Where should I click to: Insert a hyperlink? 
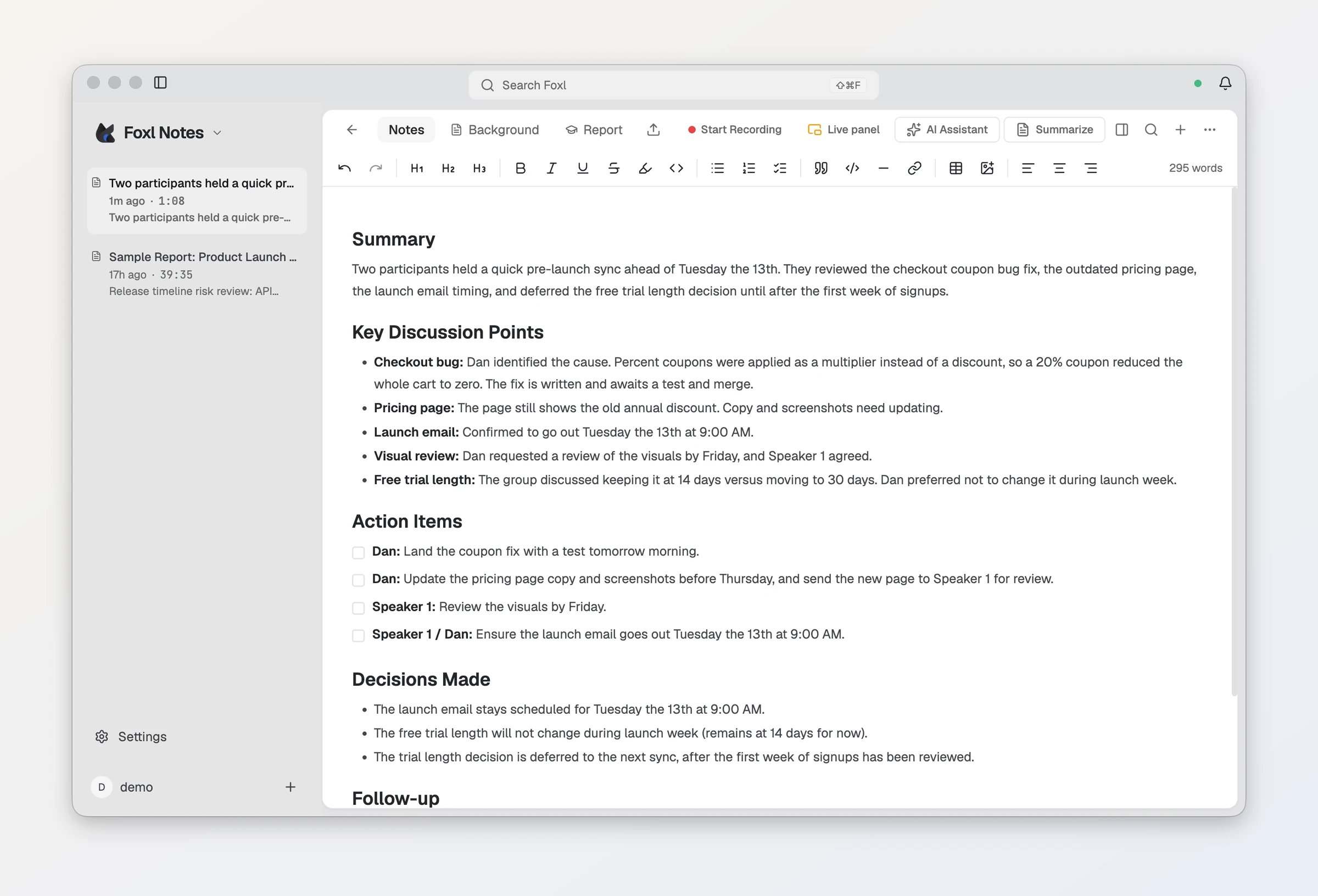(x=914, y=169)
